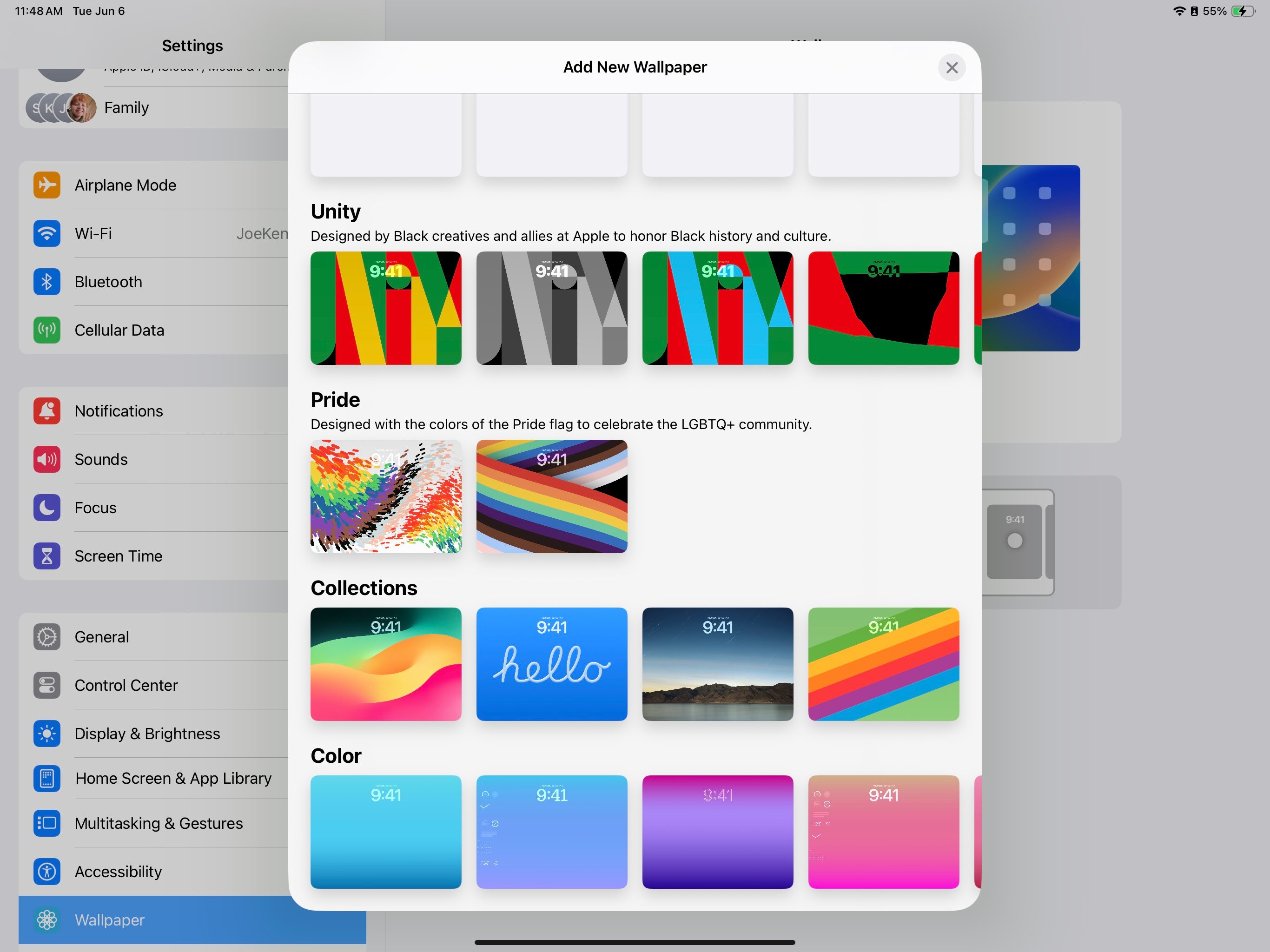Viewport: 1270px width, 952px height.
Task: Select the colorful wave Collections wallpaper
Action: tap(386, 664)
